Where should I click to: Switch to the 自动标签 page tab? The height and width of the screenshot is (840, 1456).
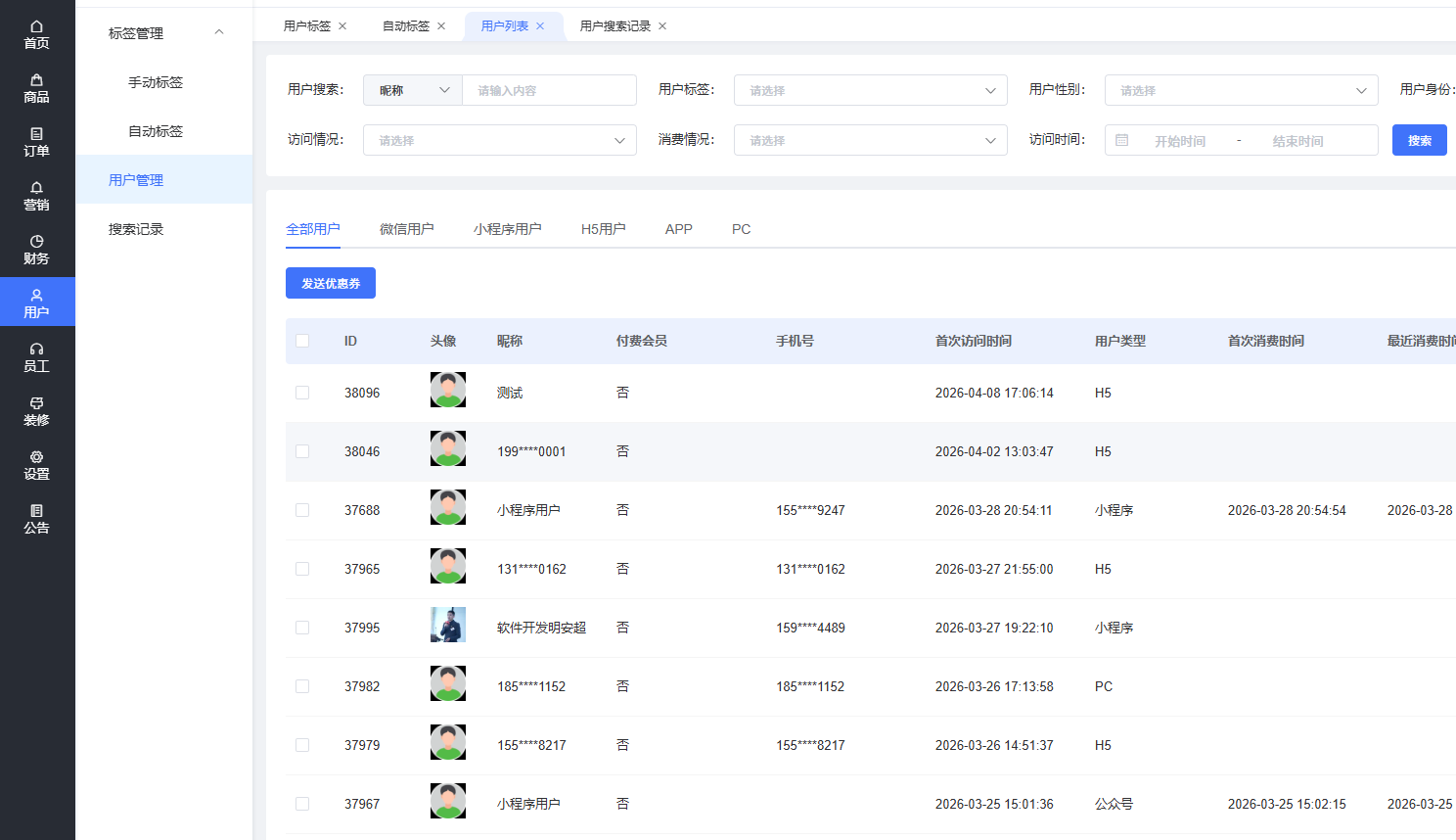(405, 26)
